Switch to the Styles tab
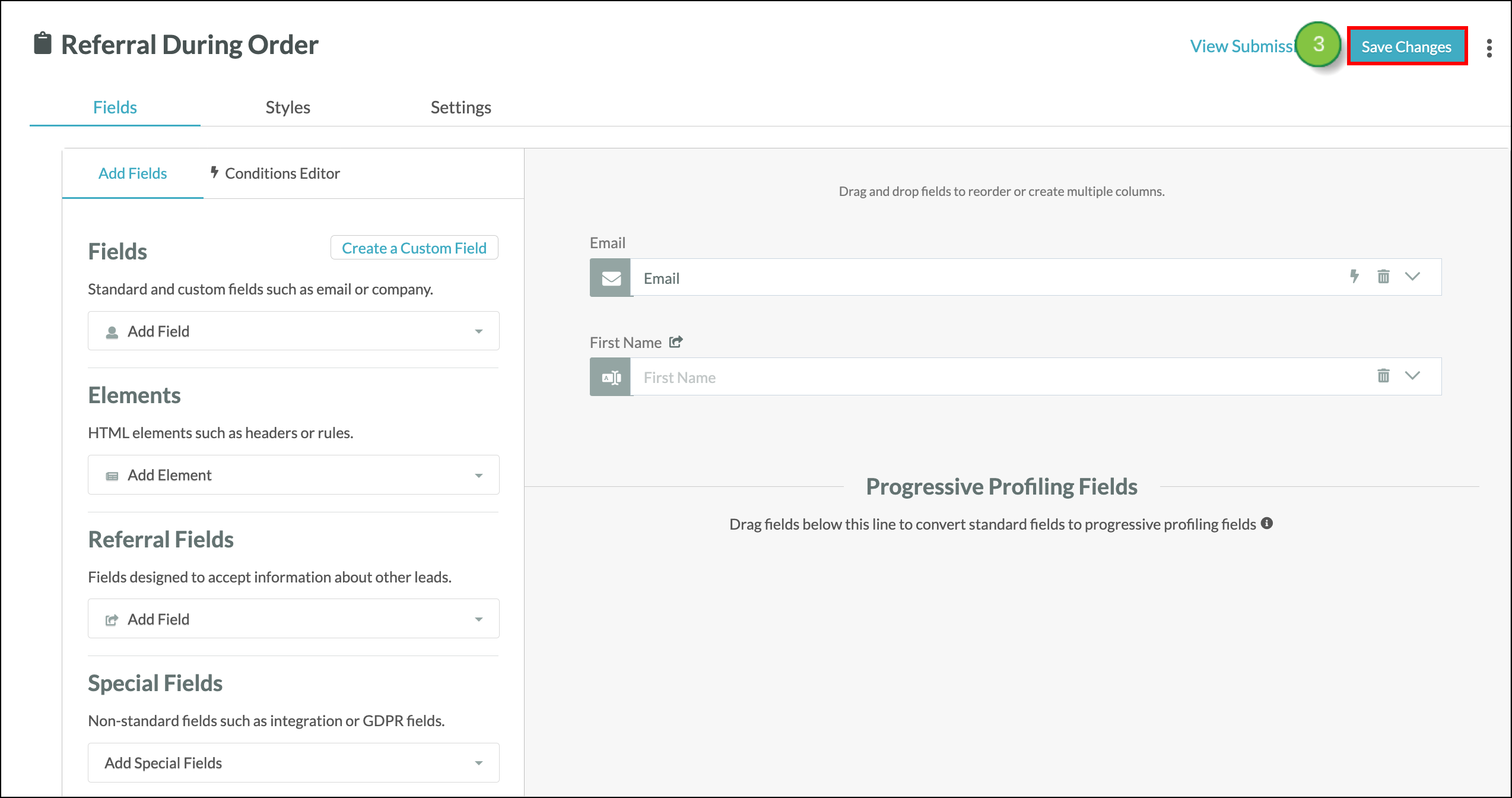 click(x=288, y=107)
